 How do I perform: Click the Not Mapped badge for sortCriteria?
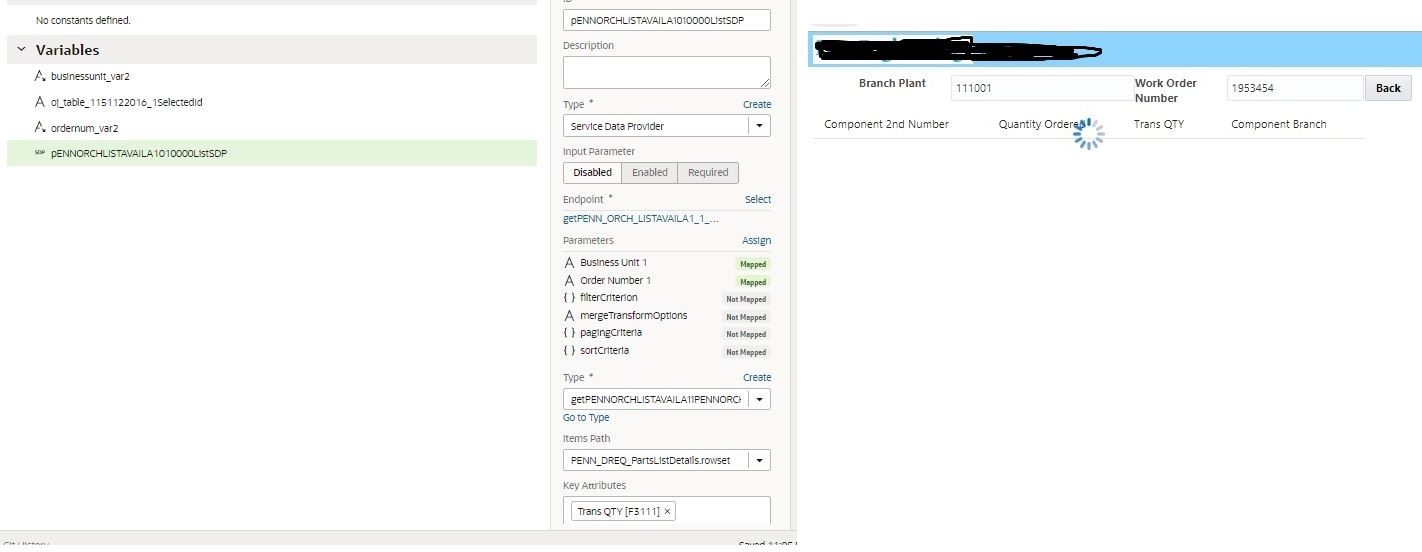(746, 352)
